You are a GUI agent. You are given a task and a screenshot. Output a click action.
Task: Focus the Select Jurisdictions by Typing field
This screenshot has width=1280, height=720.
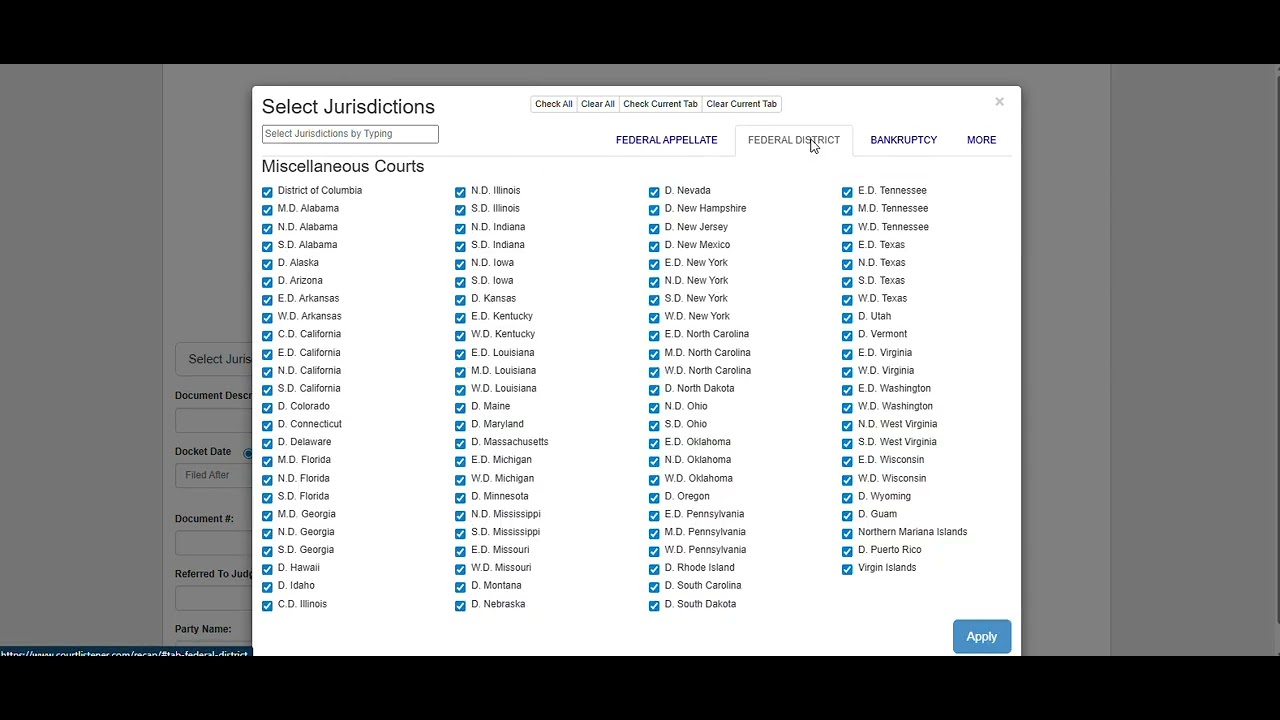click(350, 134)
